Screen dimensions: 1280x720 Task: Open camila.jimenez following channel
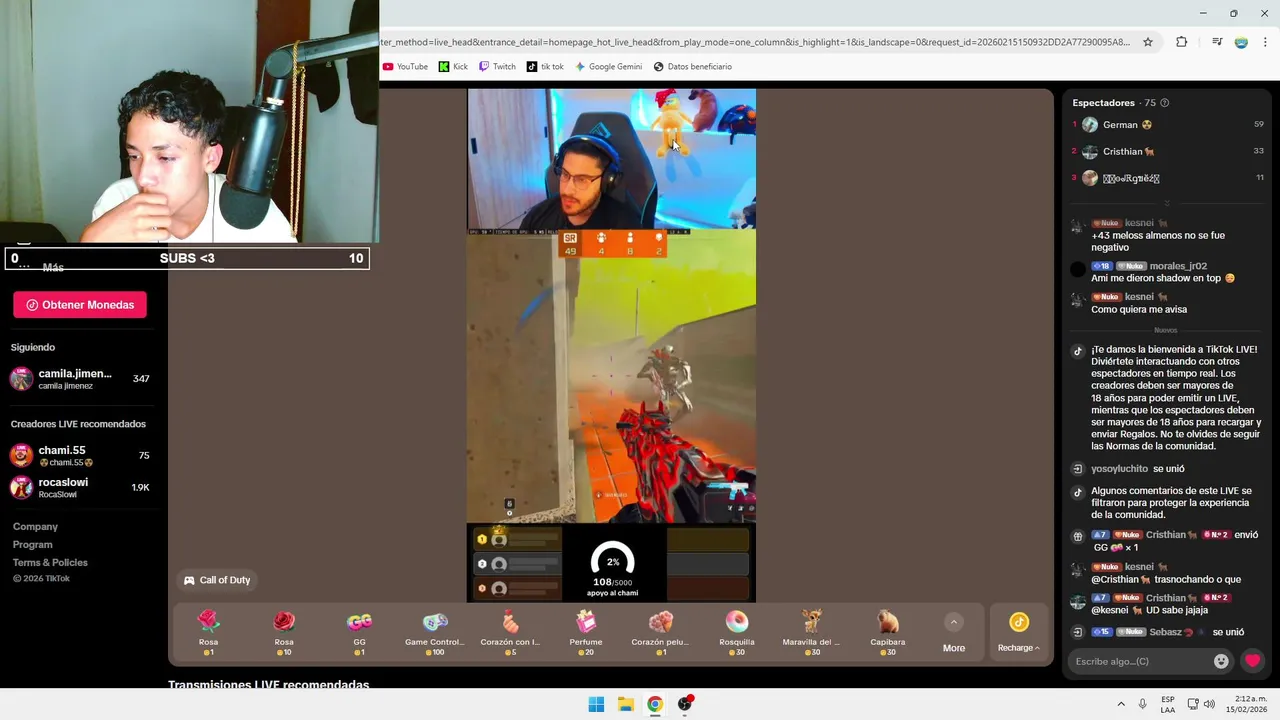click(80, 379)
